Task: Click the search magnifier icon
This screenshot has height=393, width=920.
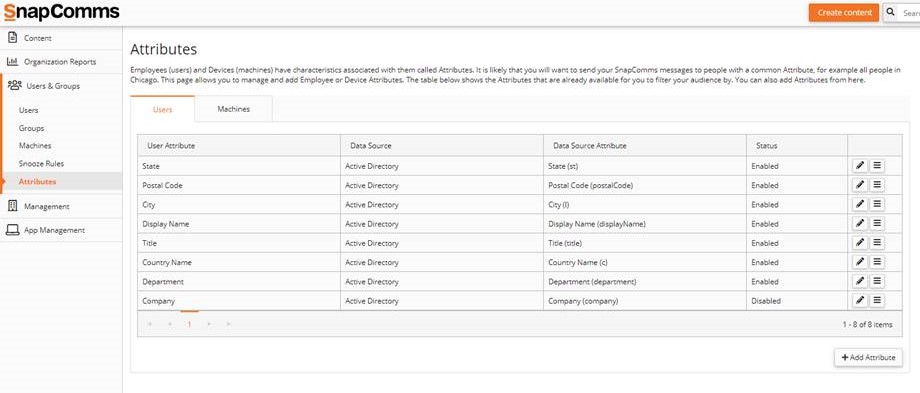Action: click(x=891, y=12)
